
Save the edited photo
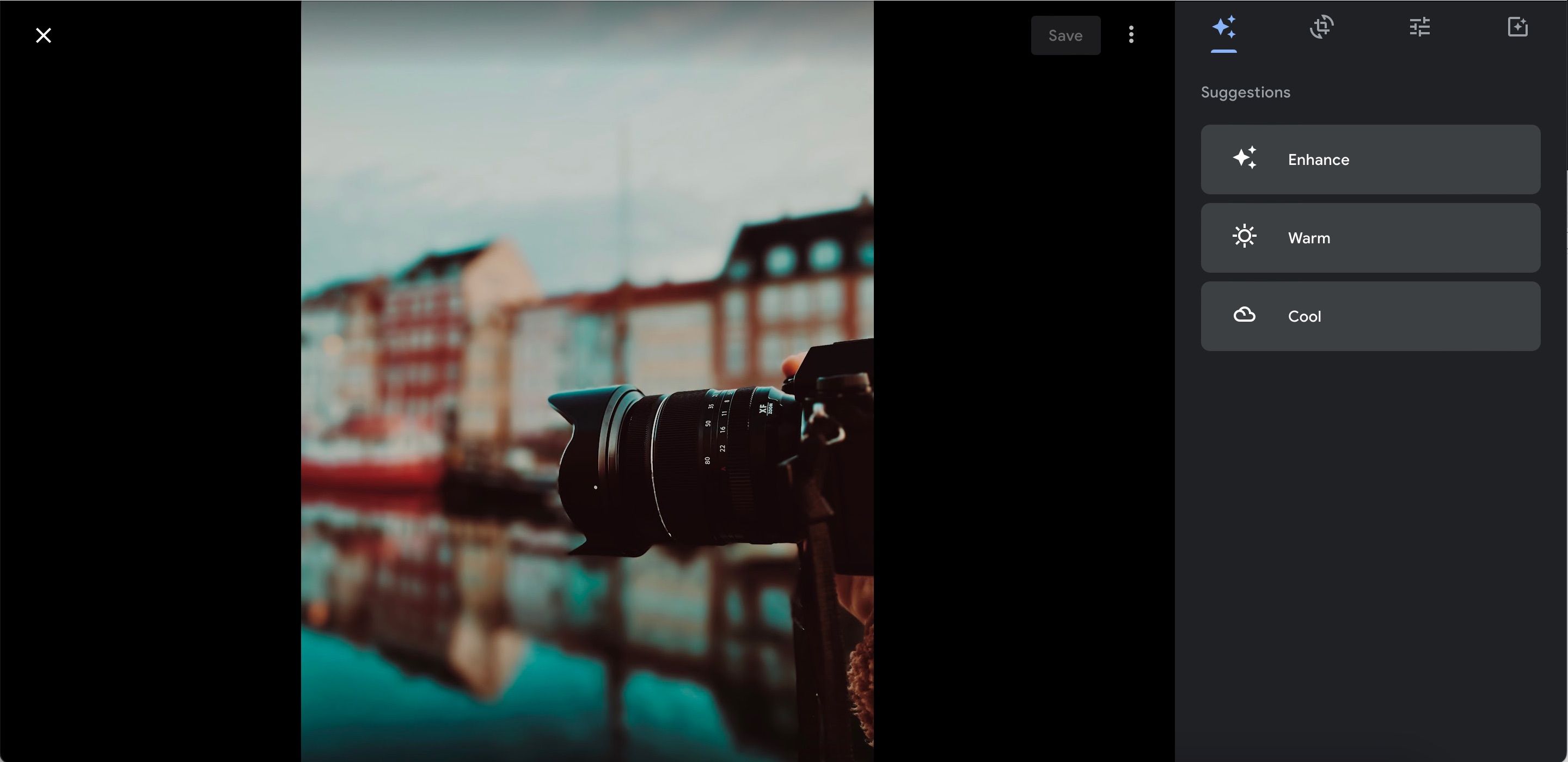[x=1065, y=35]
